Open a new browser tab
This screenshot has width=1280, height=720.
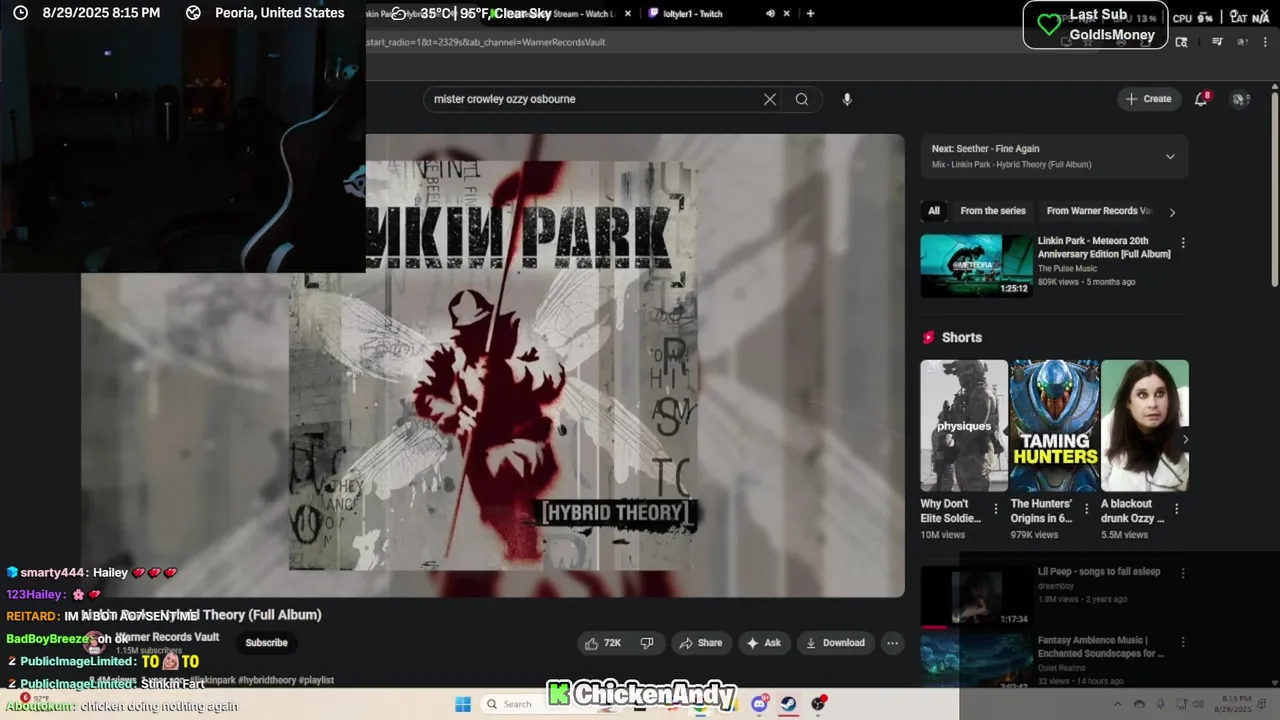point(810,14)
